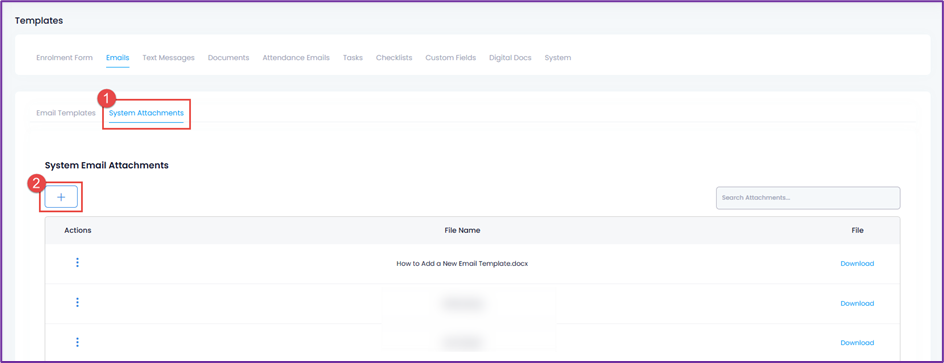Viewport: 944px width, 363px height.
Task: Click the Search Attachments field
Action: 808,198
